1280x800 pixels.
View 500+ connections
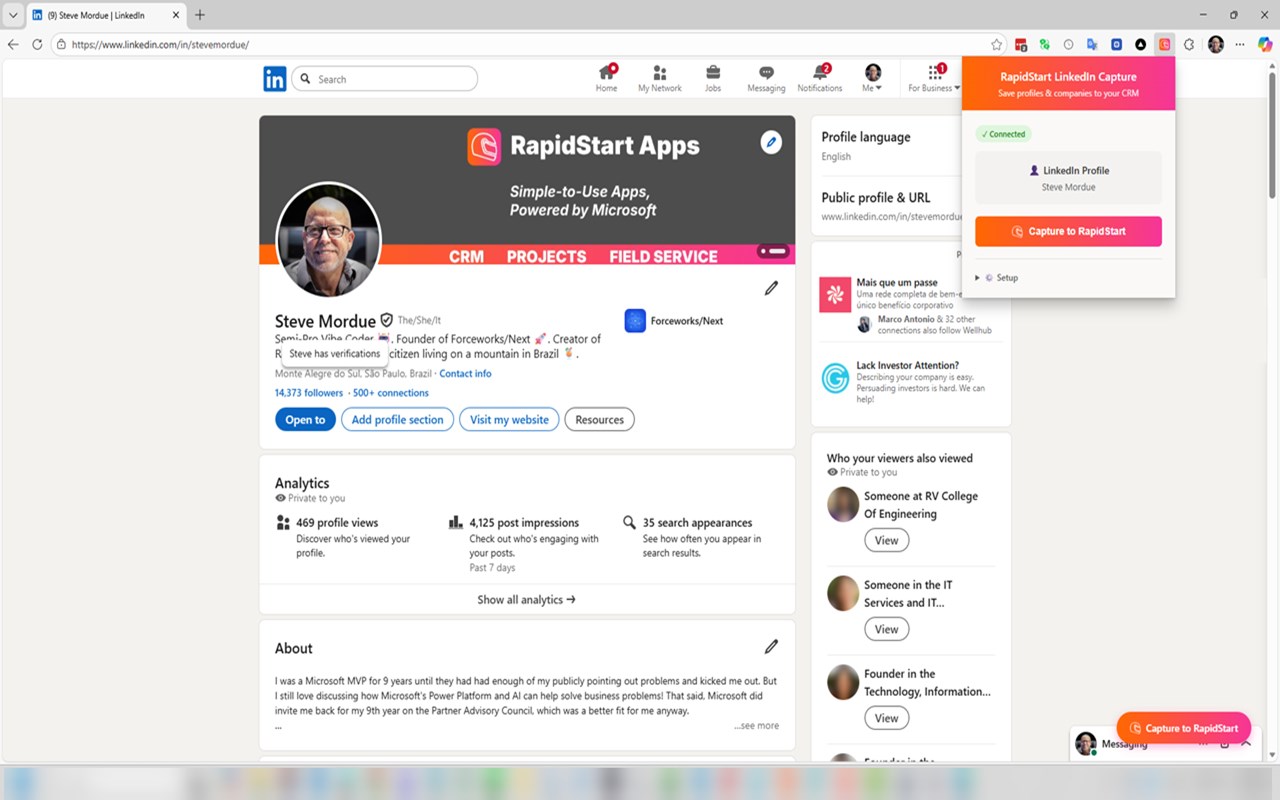[391, 393]
